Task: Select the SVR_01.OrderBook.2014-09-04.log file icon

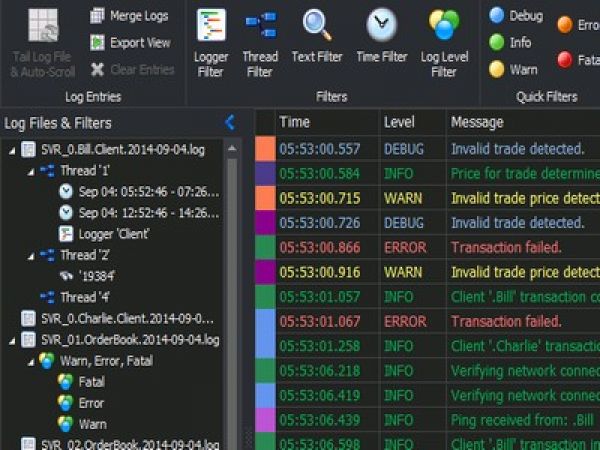Action: 28,339
